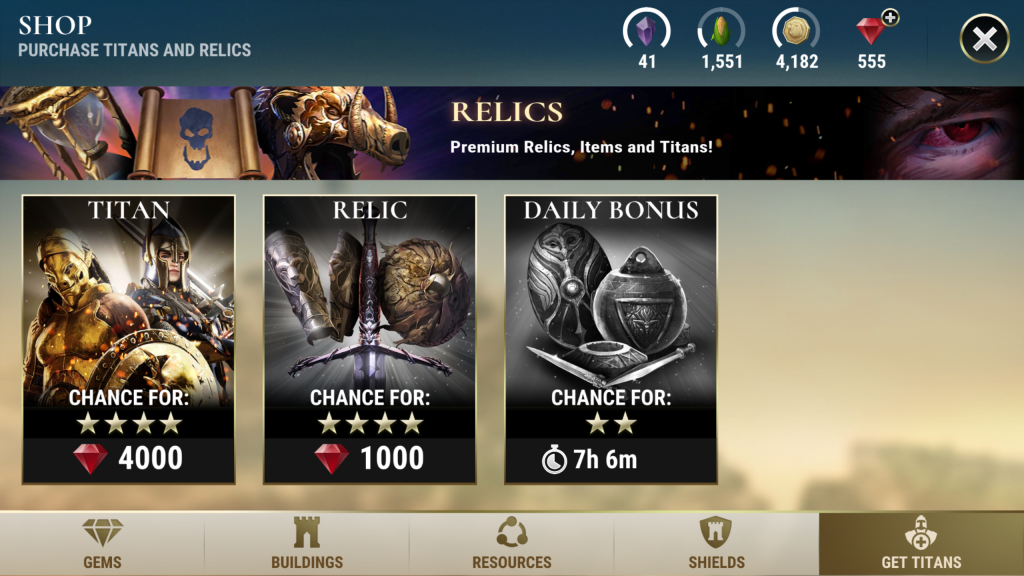Tap the 4,182 gold balance
The height and width of the screenshot is (576, 1024).
pyautogui.click(x=797, y=62)
